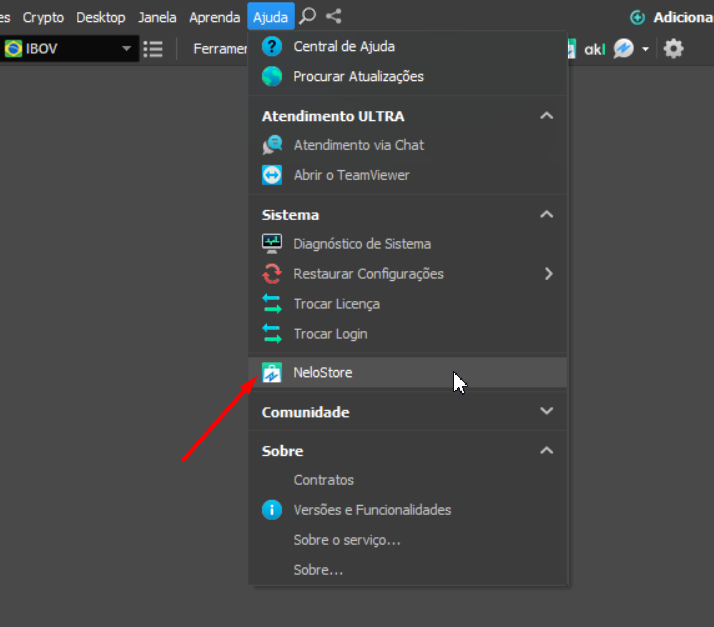Click the Trocar Login swap icon

(x=272, y=334)
